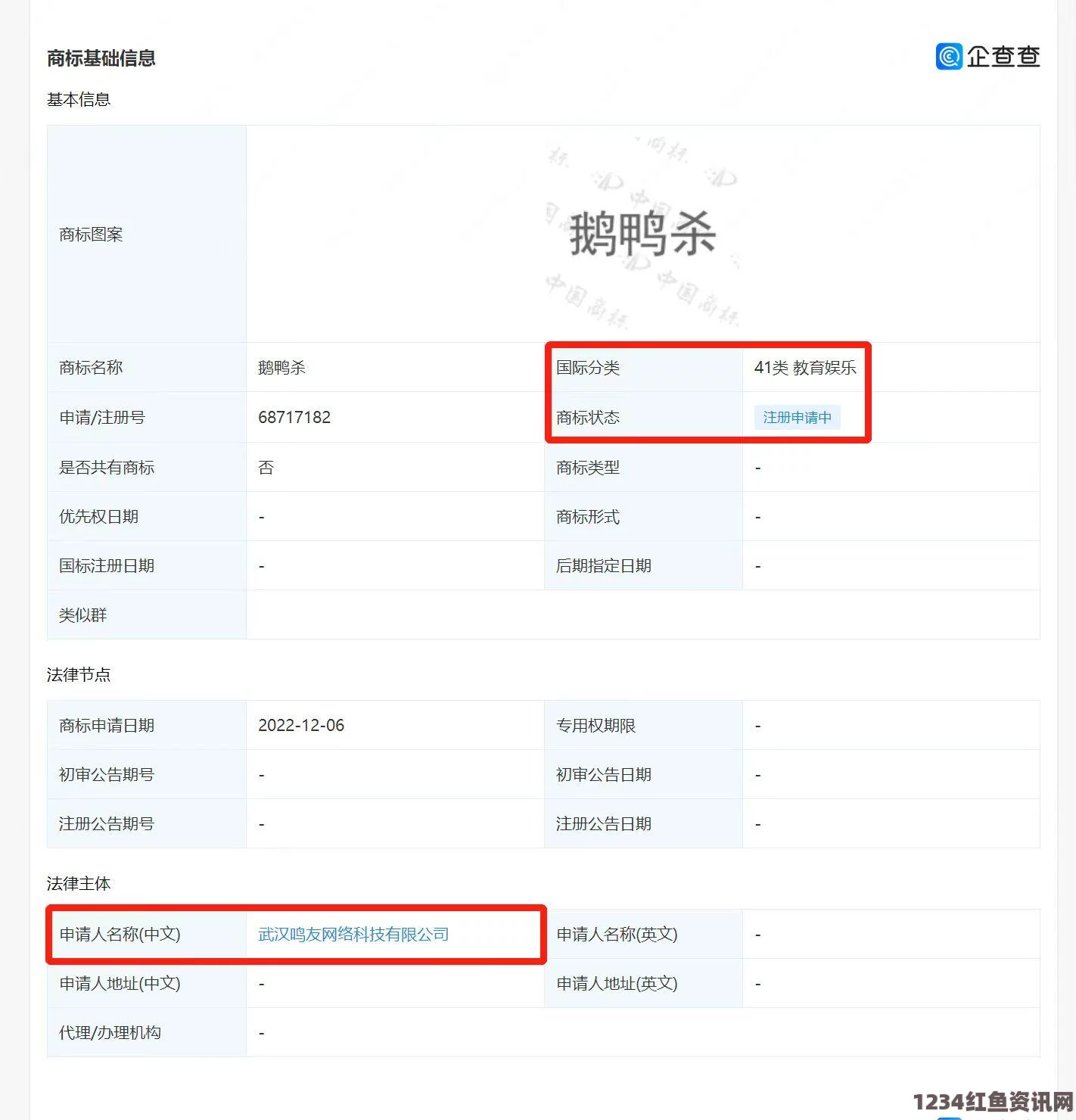Click the 商标申请日期 label

pos(107,726)
